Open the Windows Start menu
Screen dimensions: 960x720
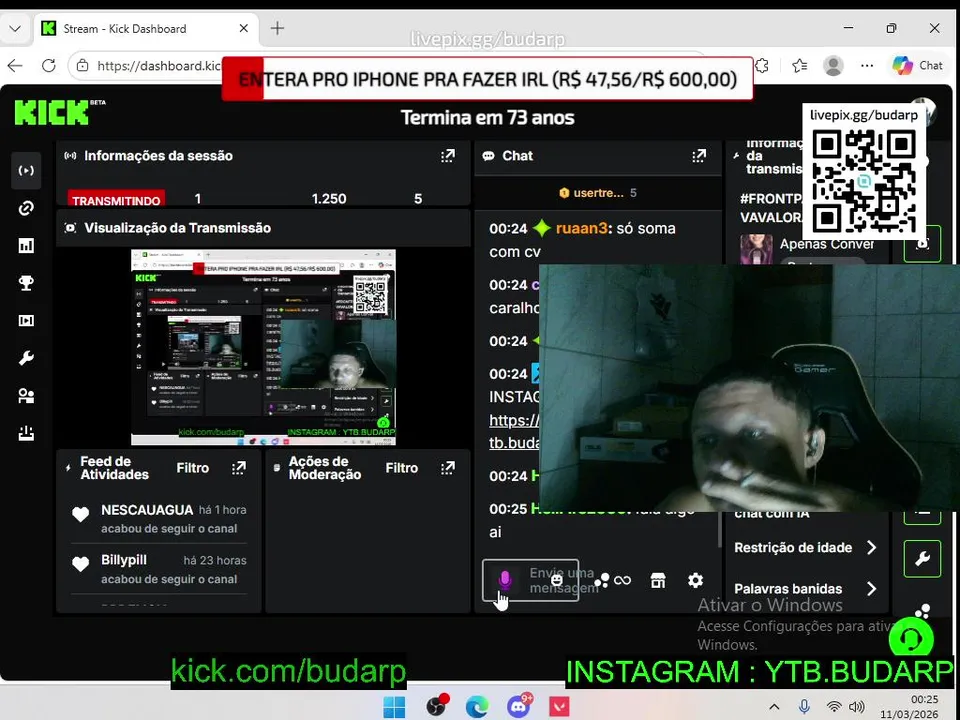point(394,707)
